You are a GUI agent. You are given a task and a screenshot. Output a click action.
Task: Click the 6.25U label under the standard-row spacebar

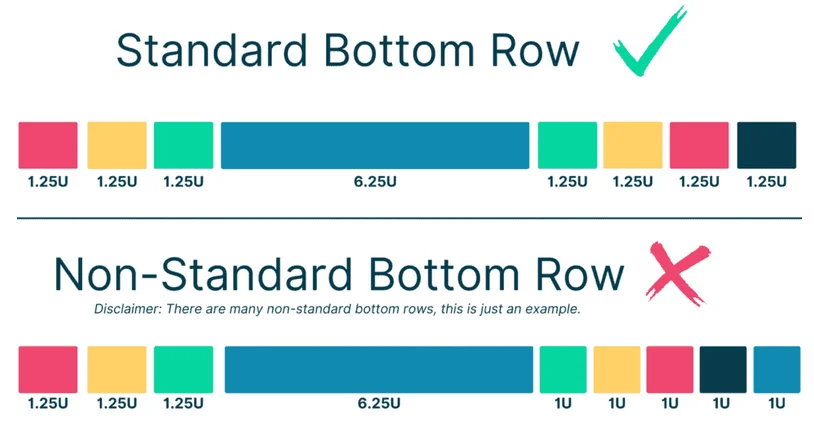375,182
